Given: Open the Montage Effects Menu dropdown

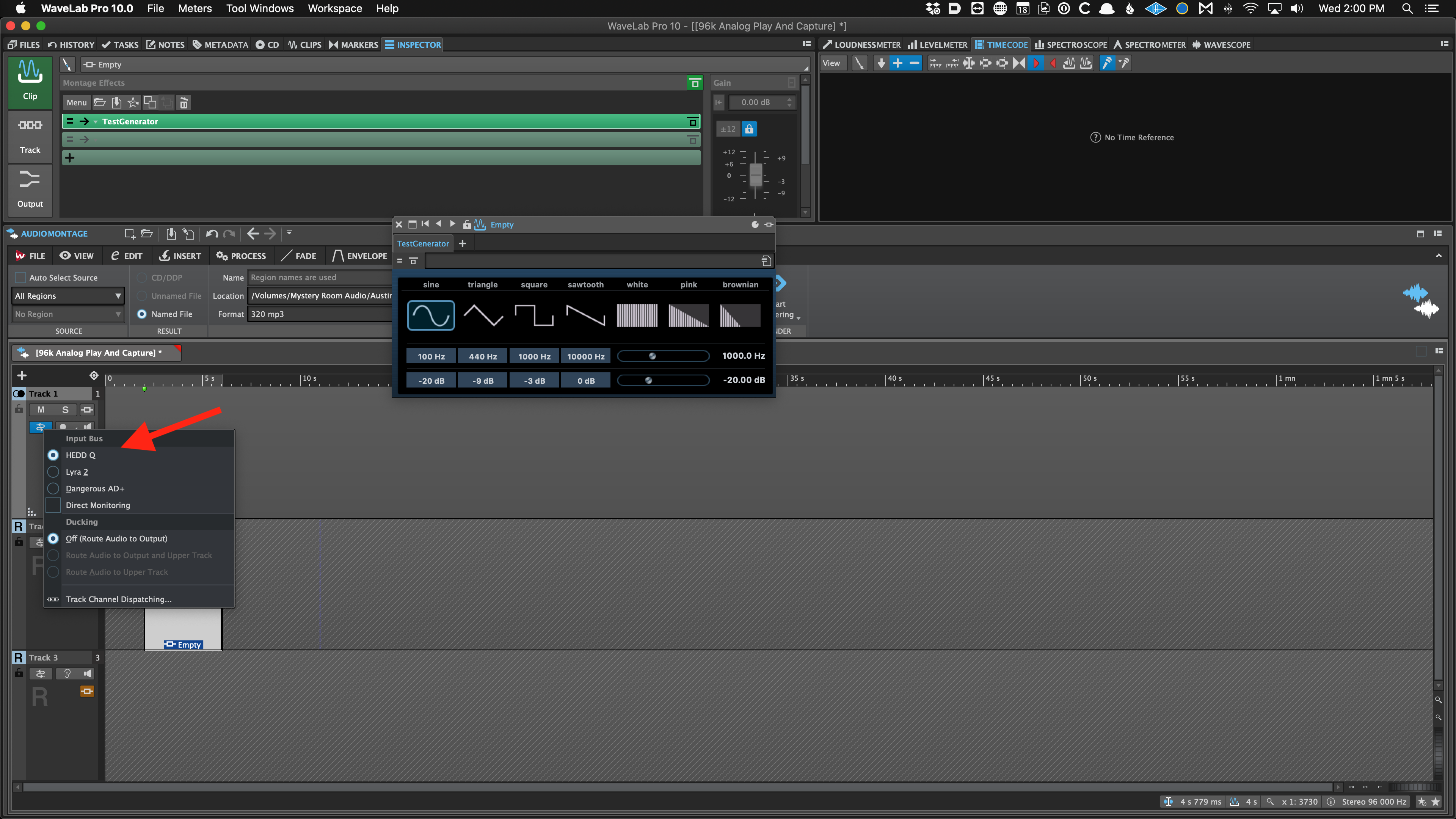Looking at the screenshot, I should [76, 102].
